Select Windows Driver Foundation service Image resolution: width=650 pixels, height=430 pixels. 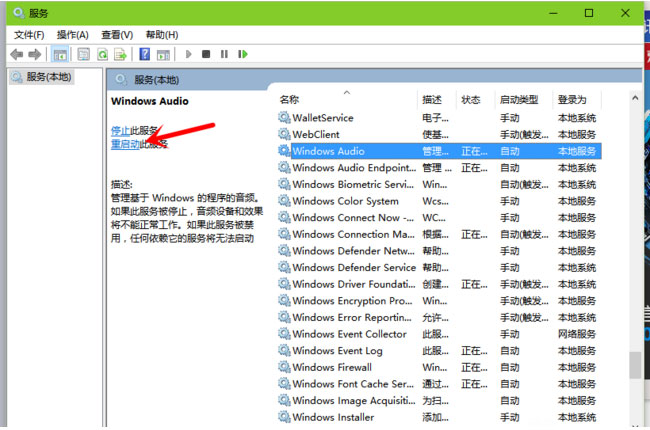[439, 284]
